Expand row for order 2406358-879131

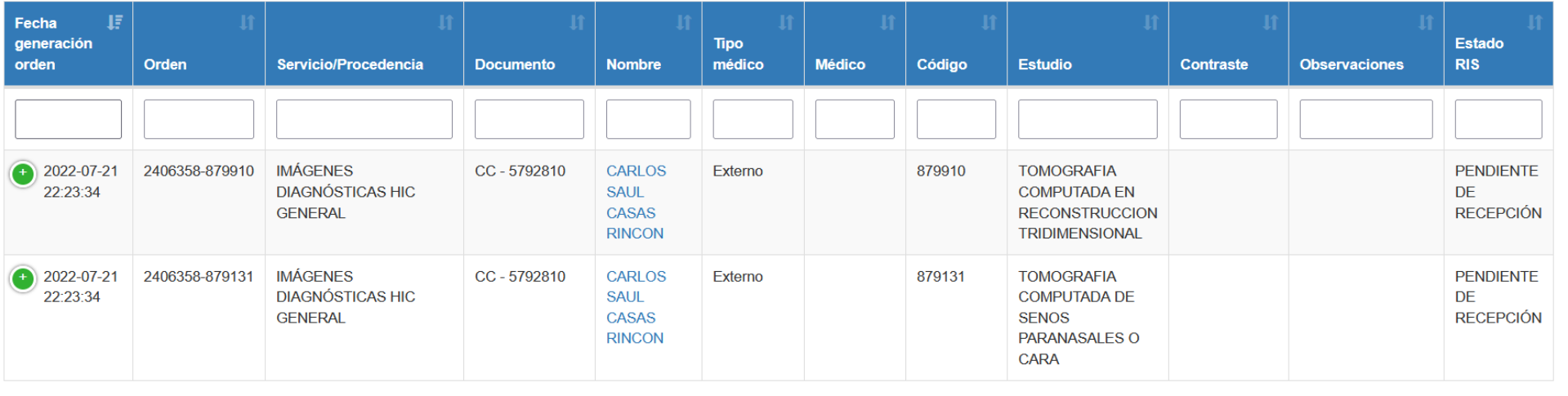pyautogui.click(x=23, y=278)
